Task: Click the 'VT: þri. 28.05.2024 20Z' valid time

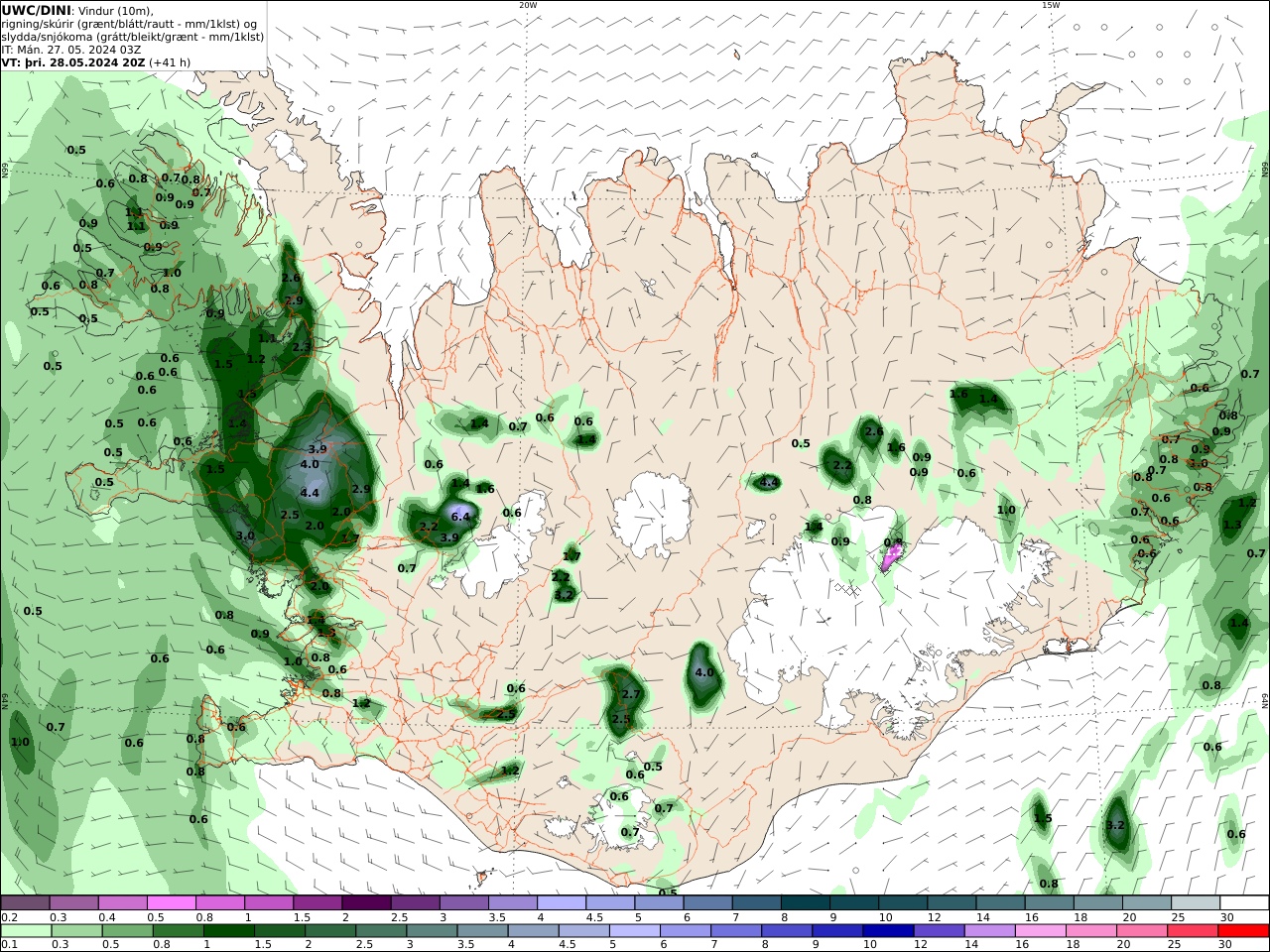Action: (x=74, y=61)
